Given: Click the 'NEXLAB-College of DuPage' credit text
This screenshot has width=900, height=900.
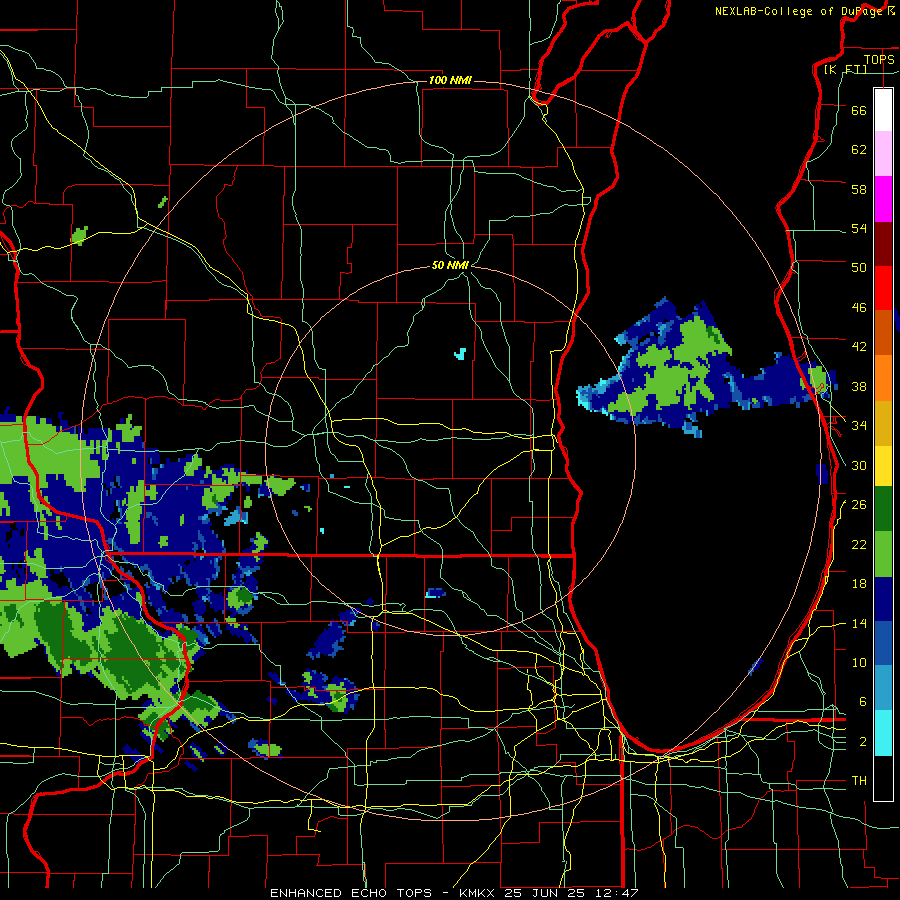Looking at the screenshot, I should (798, 11).
